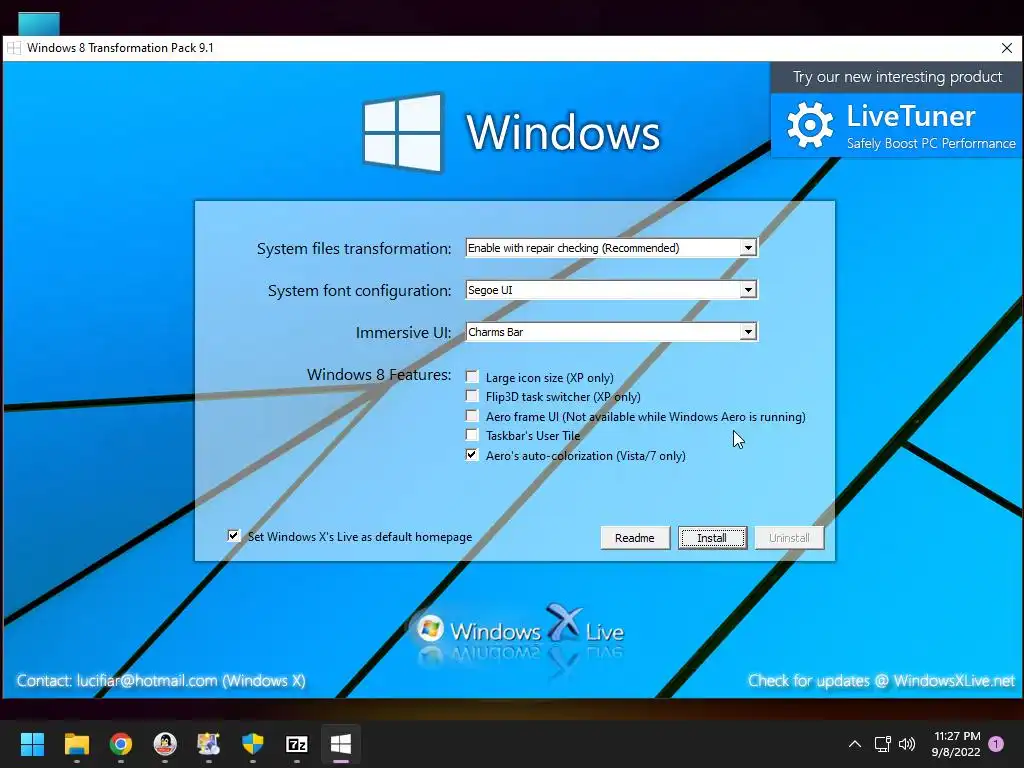Tick the Aero frame UI checkbox

click(x=472, y=415)
